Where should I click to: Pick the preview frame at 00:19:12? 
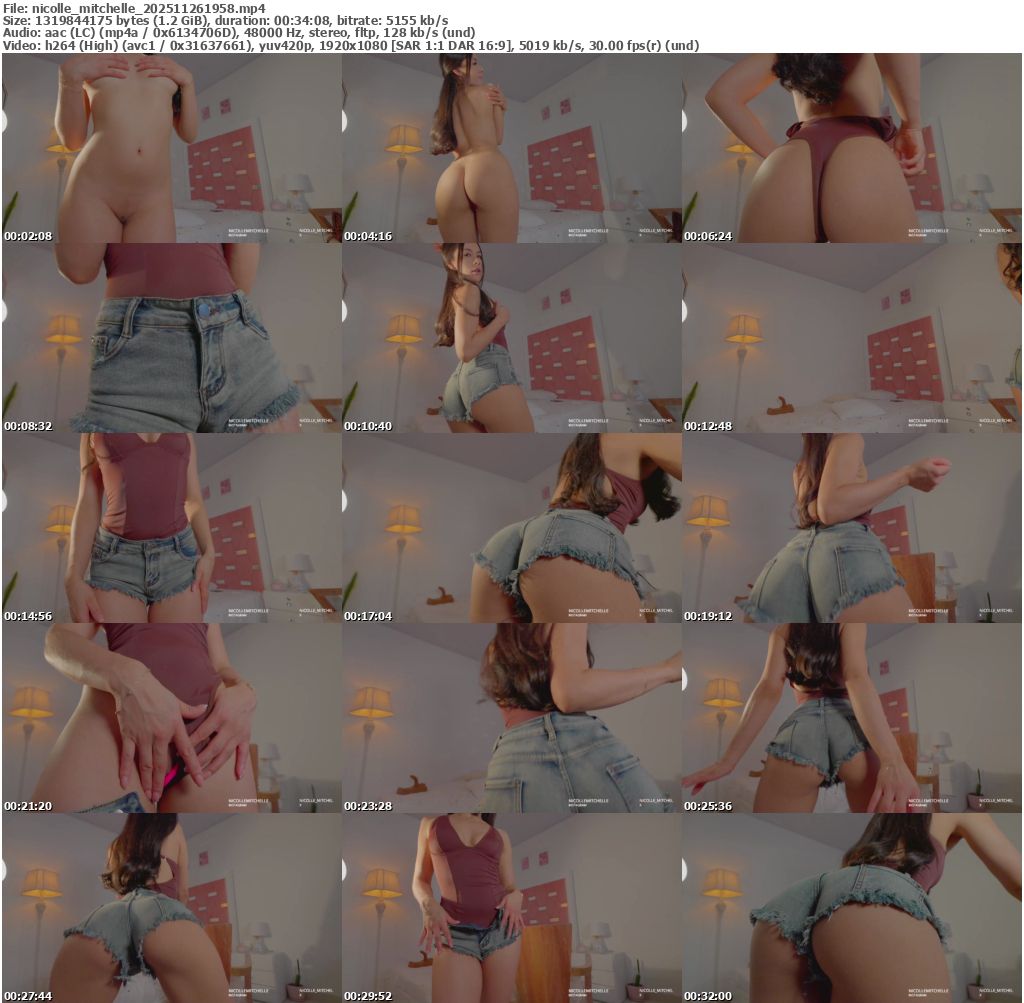click(x=852, y=528)
